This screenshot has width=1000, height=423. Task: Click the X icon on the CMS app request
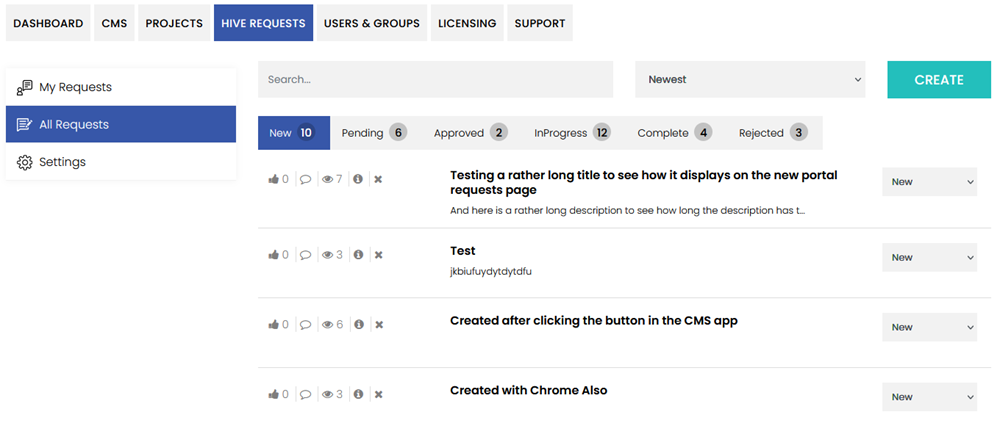click(x=378, y=325)
